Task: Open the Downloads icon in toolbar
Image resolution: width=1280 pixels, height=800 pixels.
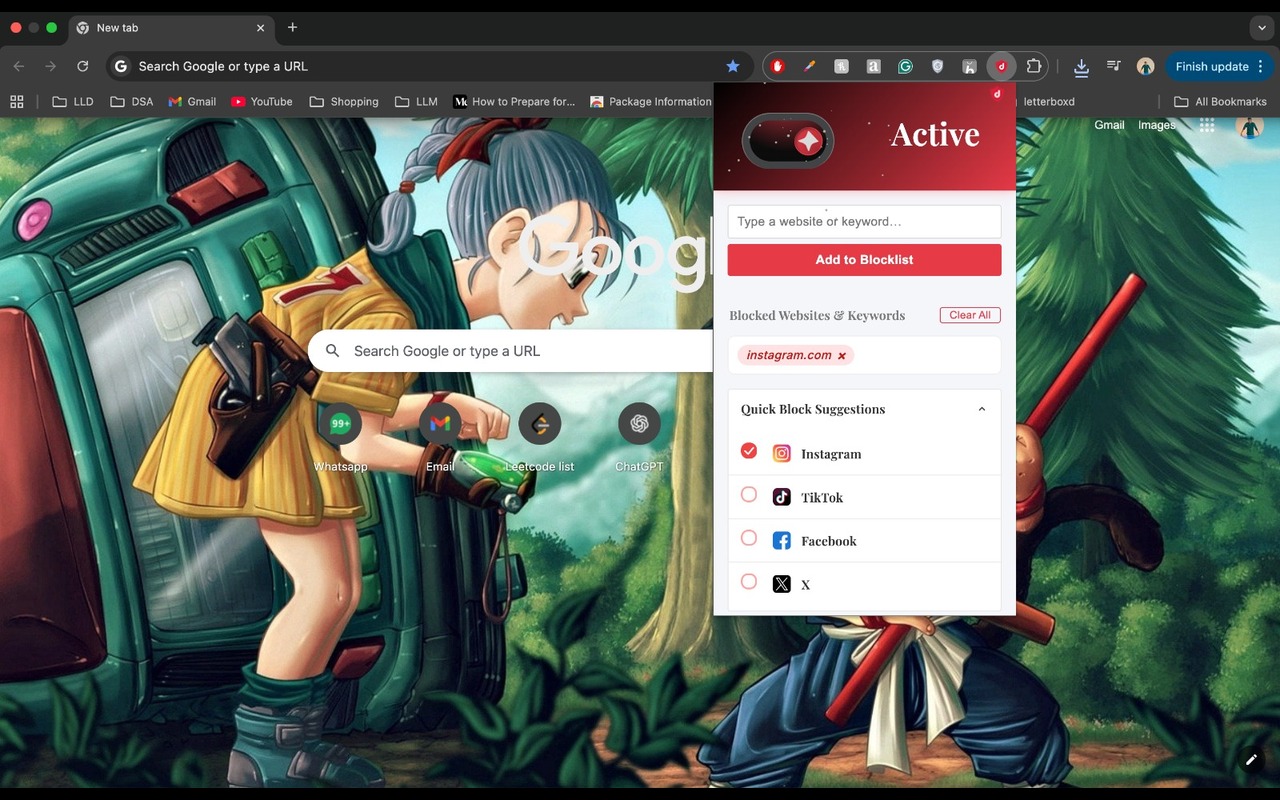Action: point(1081,67)
